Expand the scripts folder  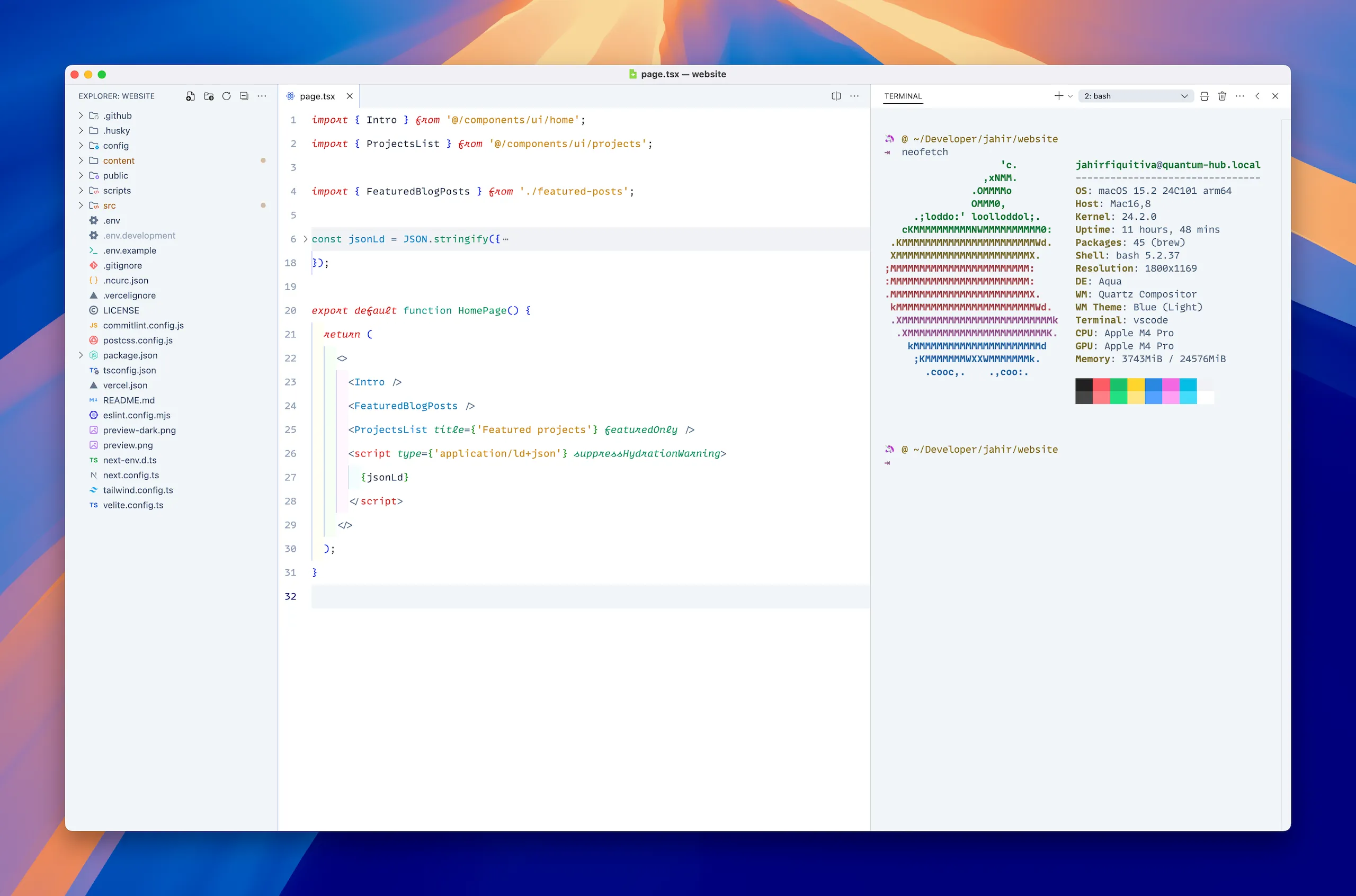pos(81,190)
